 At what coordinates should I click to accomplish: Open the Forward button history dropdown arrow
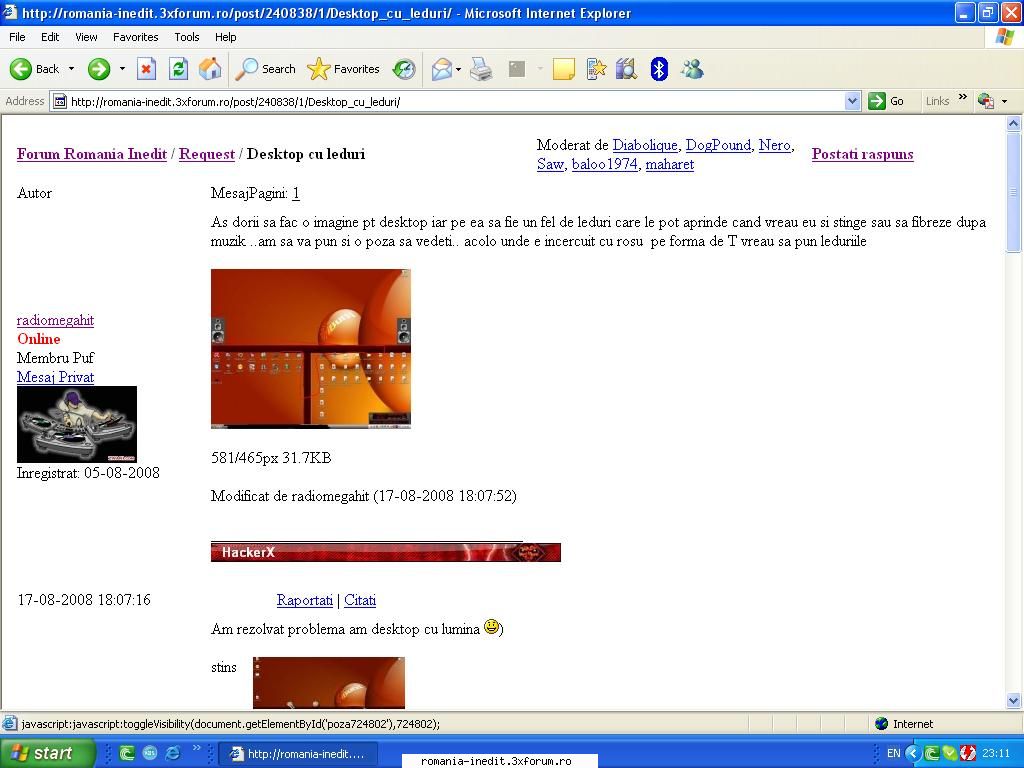(x=122, y=69)
